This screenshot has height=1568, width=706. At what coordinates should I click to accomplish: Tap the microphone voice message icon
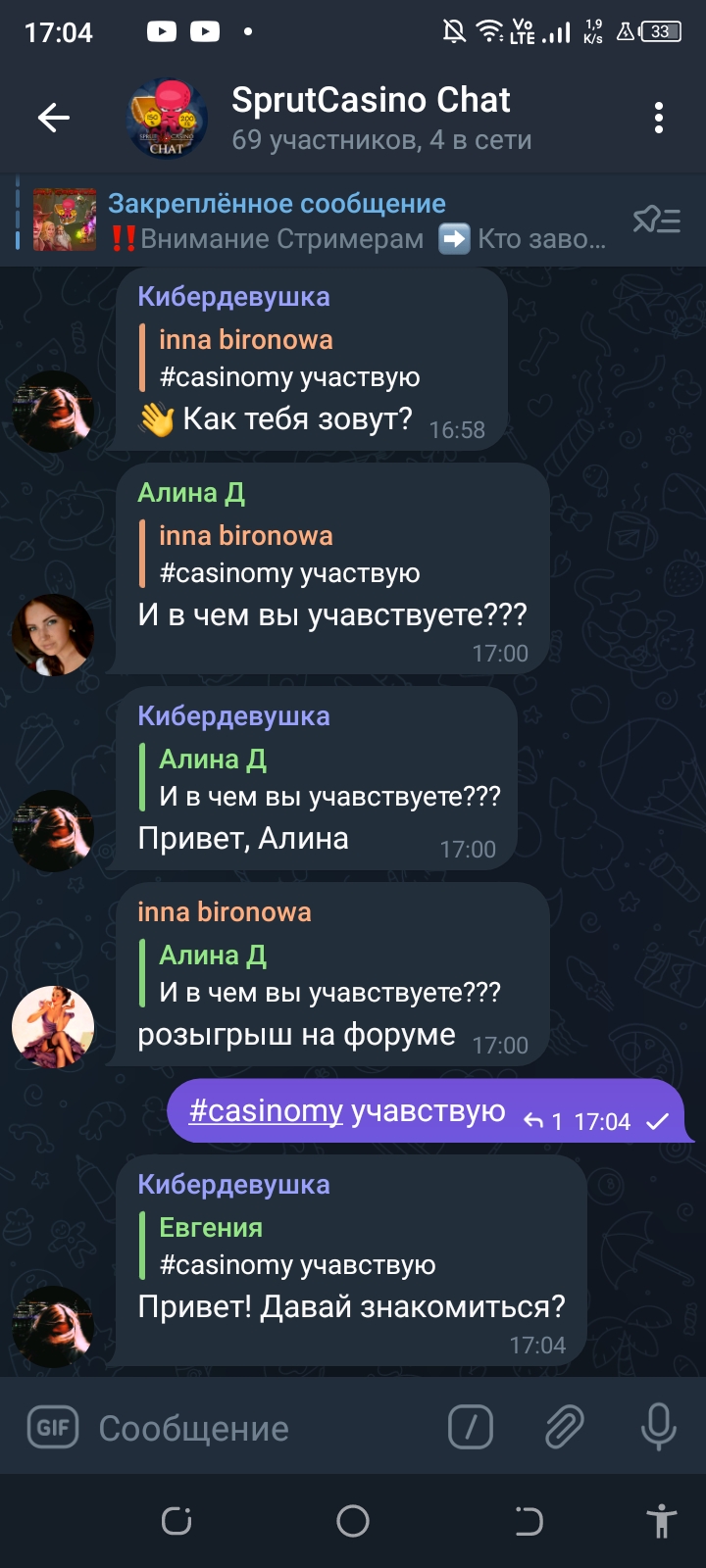coord(658,1427)
